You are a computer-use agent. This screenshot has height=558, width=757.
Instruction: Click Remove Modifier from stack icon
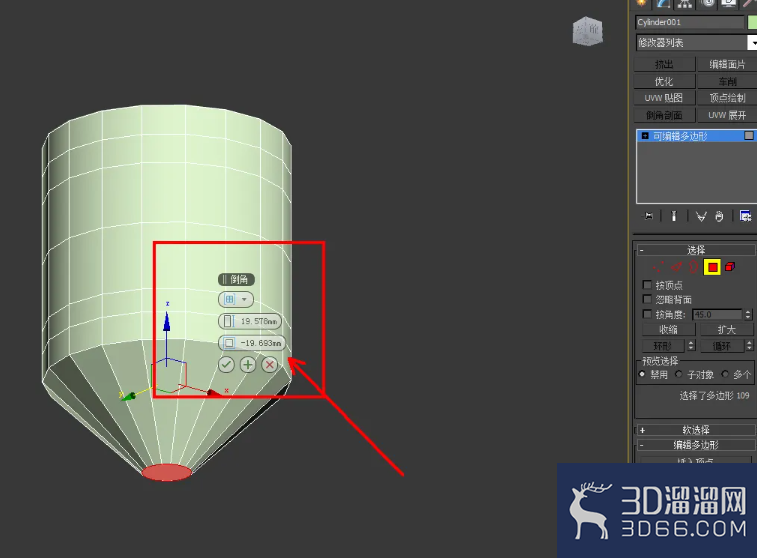point(719,216)
